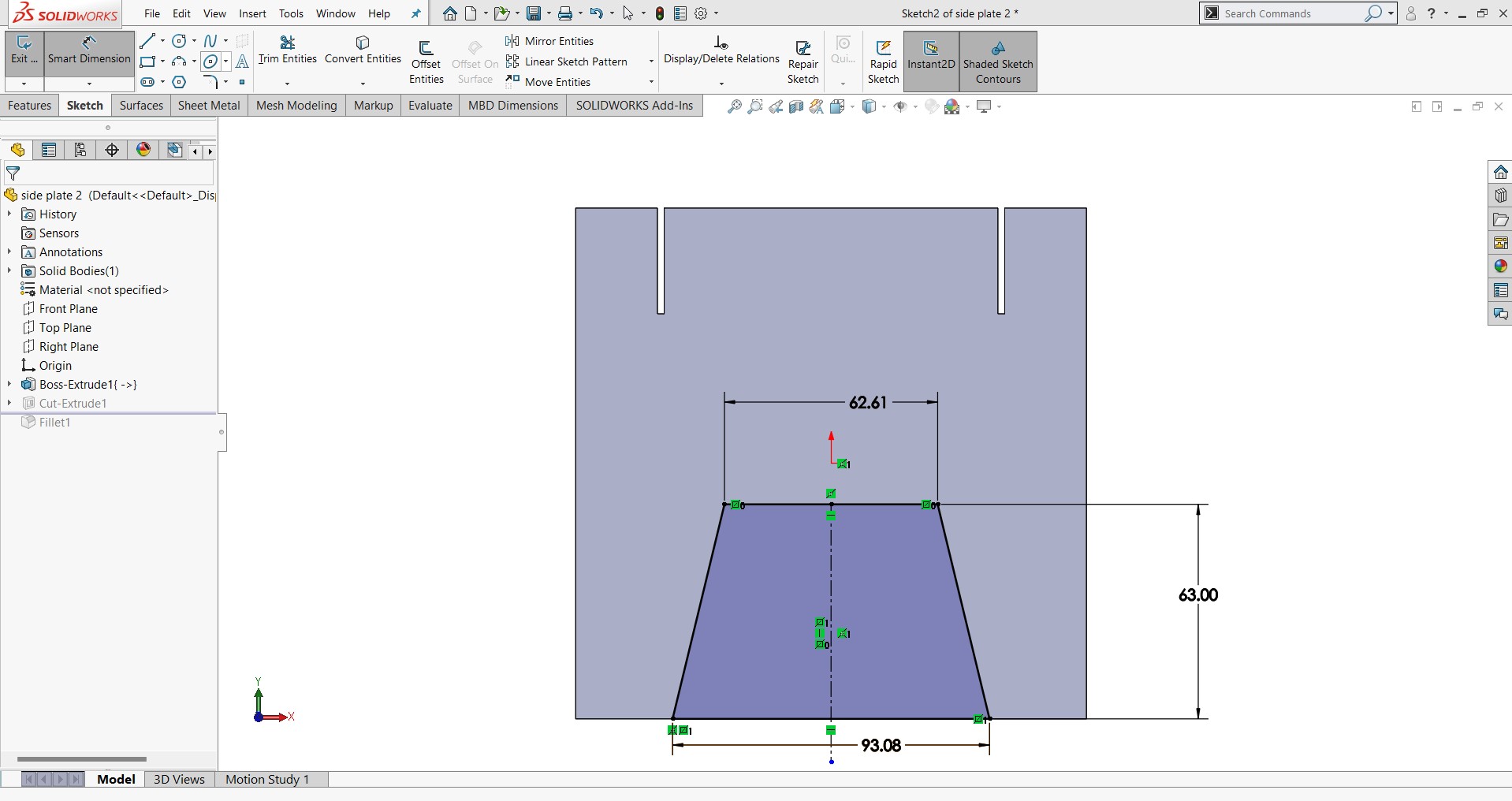Expand the History tree node
The height and width of the screenshot is (801, 1512).
point(9,214)
